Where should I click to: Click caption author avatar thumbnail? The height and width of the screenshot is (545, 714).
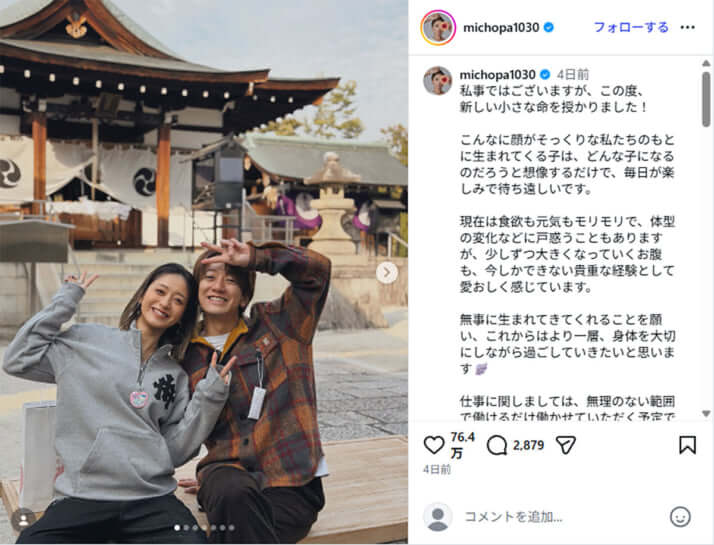(438, 81)
